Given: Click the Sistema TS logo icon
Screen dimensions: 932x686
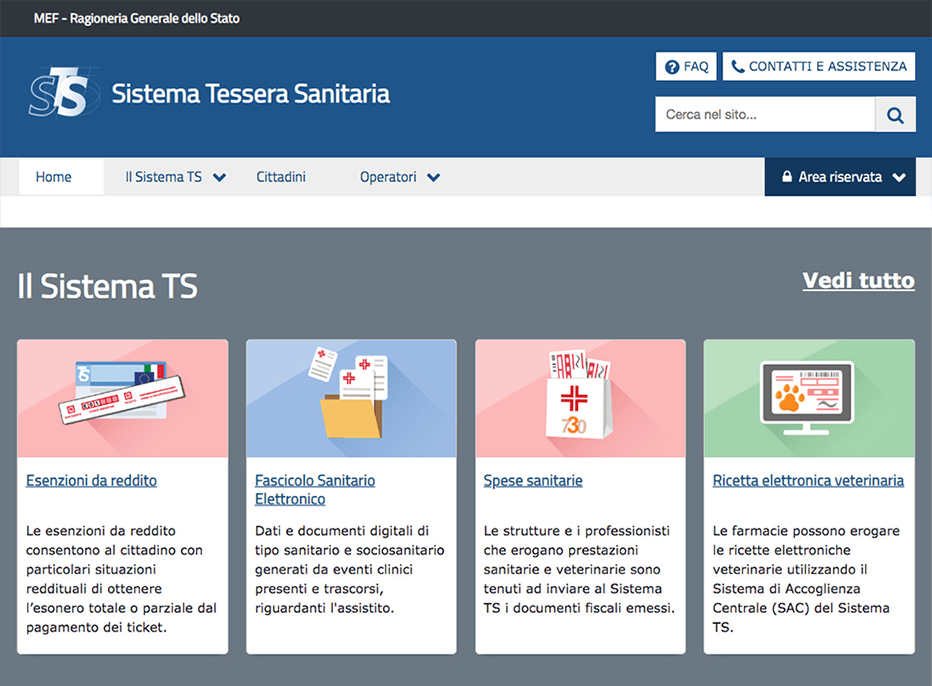Looking at the screenshot, I should (x=63, y=93).
